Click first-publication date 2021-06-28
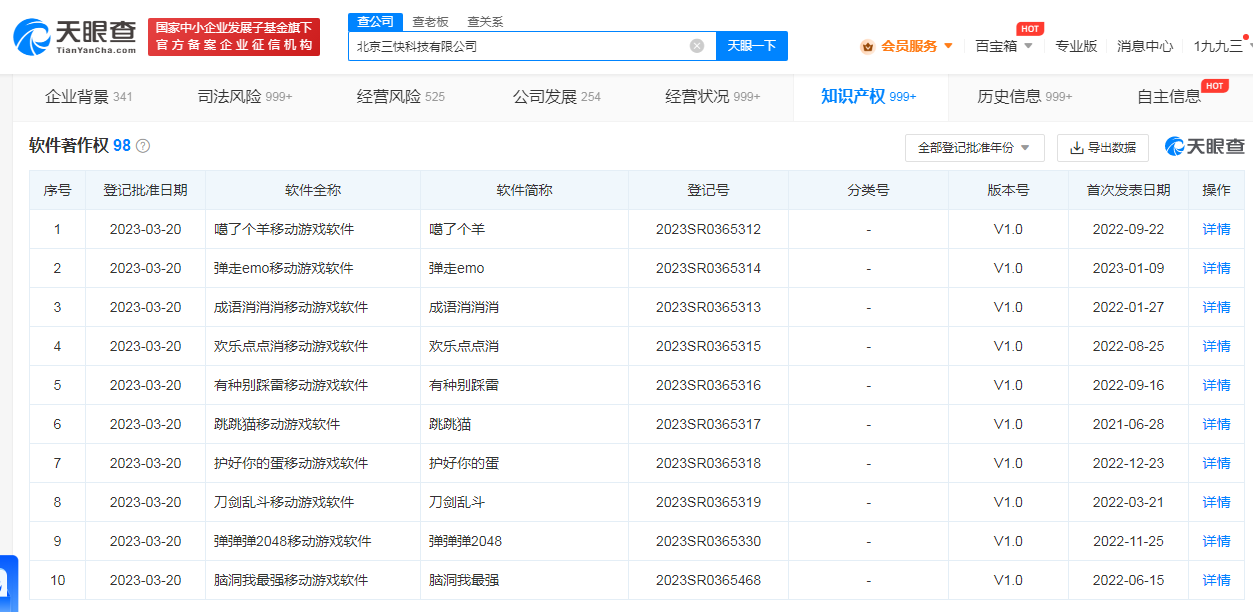Image resolution: width=1253 pixels, height=612 pixels. click(1128, 424)
